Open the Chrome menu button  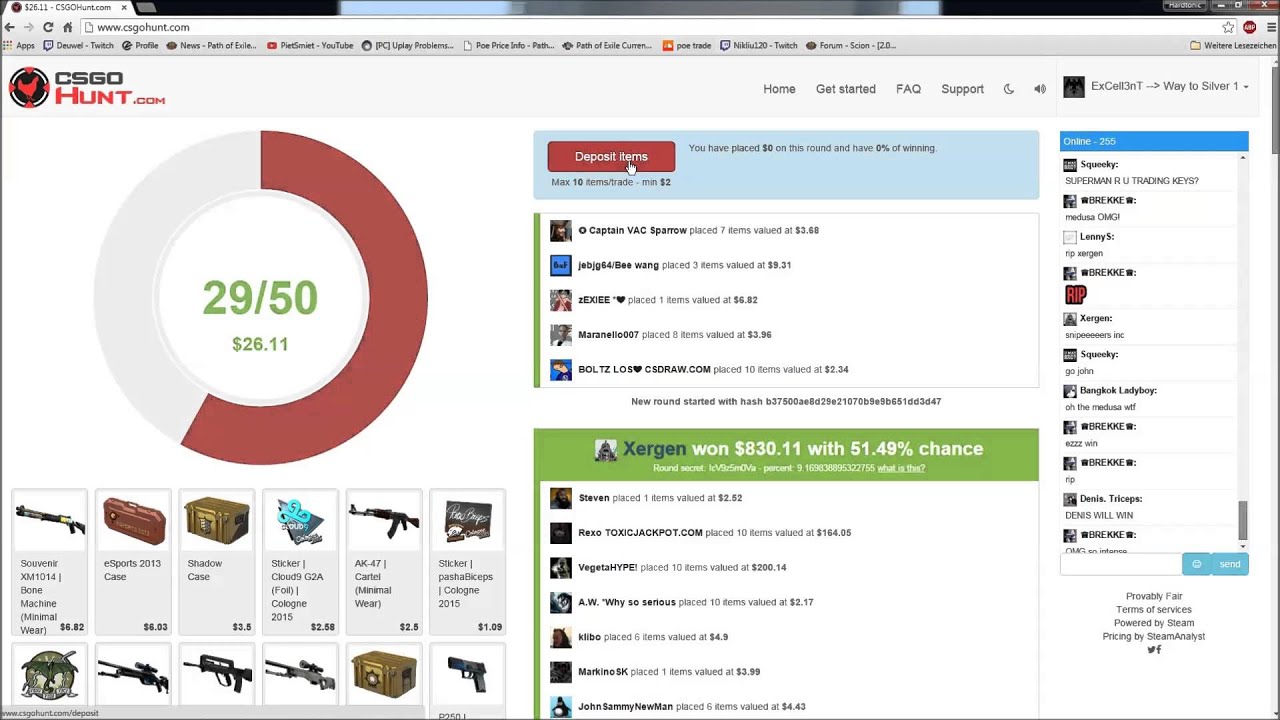click(1270, 27)
